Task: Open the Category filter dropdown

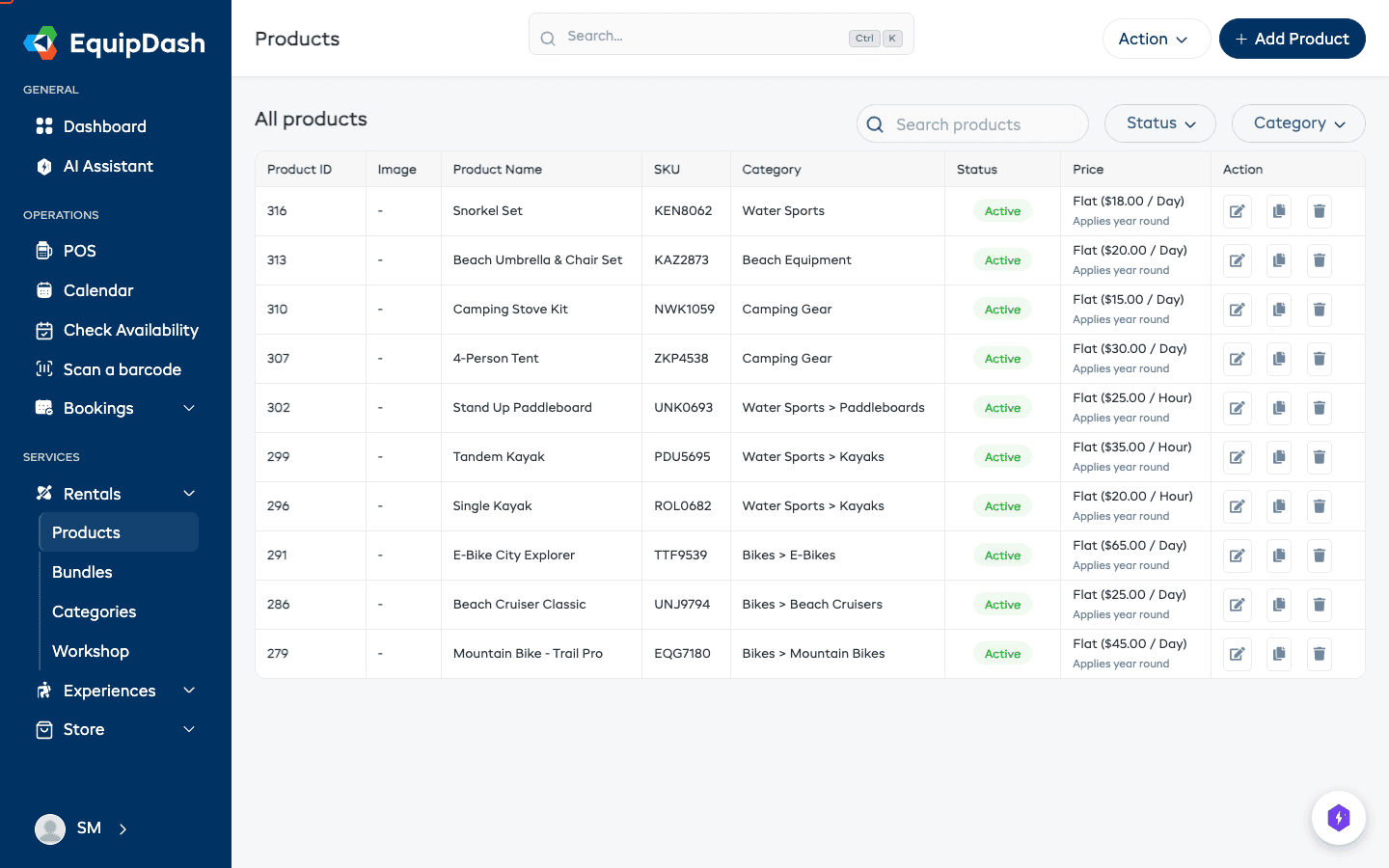Action: coord(1297,123)
